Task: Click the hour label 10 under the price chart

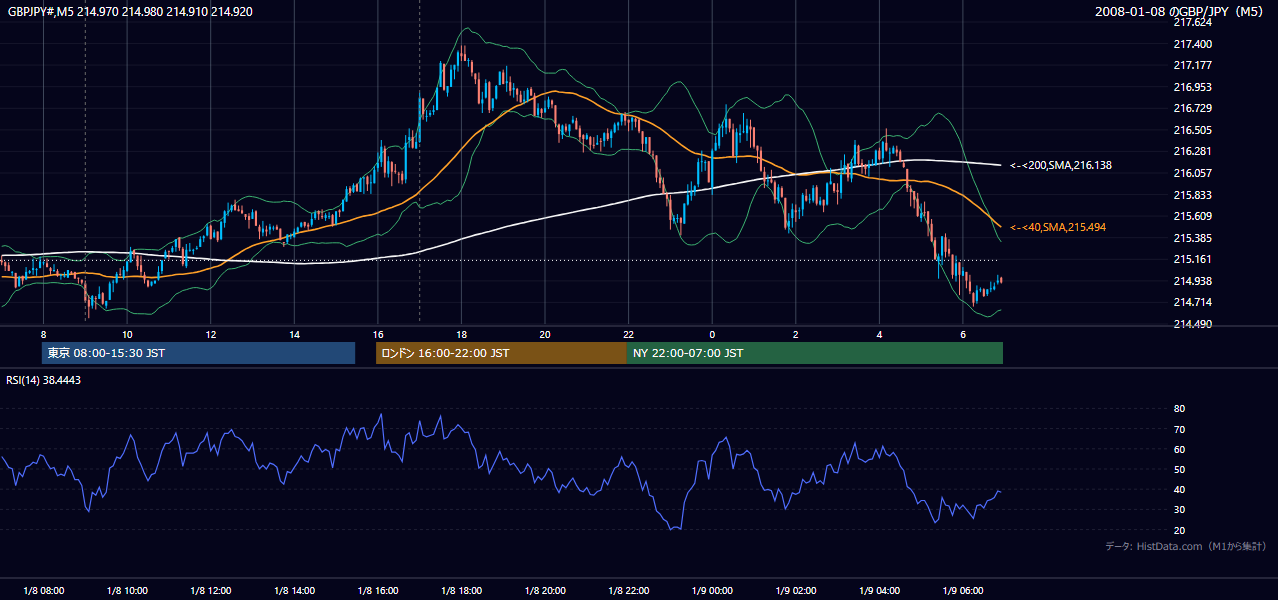Action: (127, 334)
